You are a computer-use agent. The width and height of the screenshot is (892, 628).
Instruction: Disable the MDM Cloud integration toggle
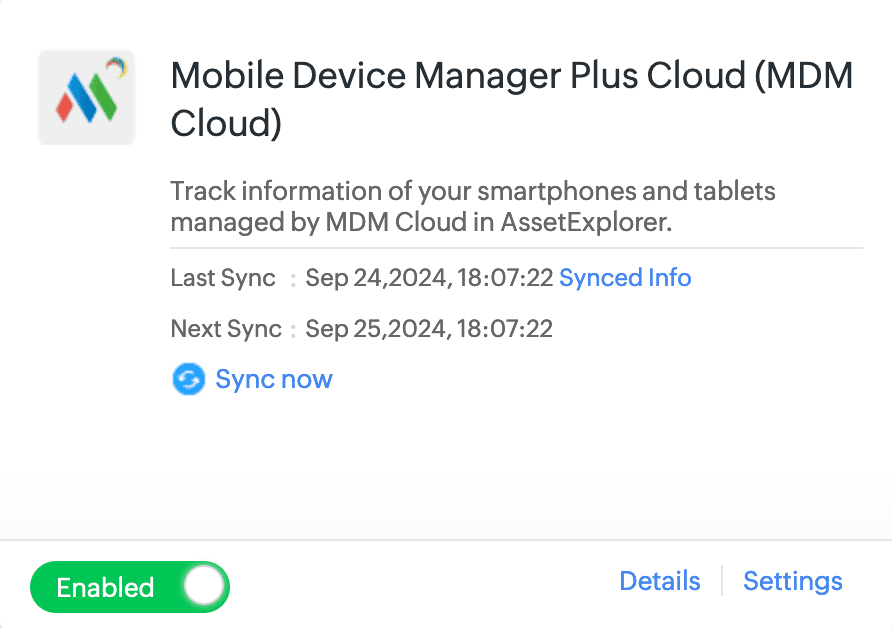coord(130,587)
